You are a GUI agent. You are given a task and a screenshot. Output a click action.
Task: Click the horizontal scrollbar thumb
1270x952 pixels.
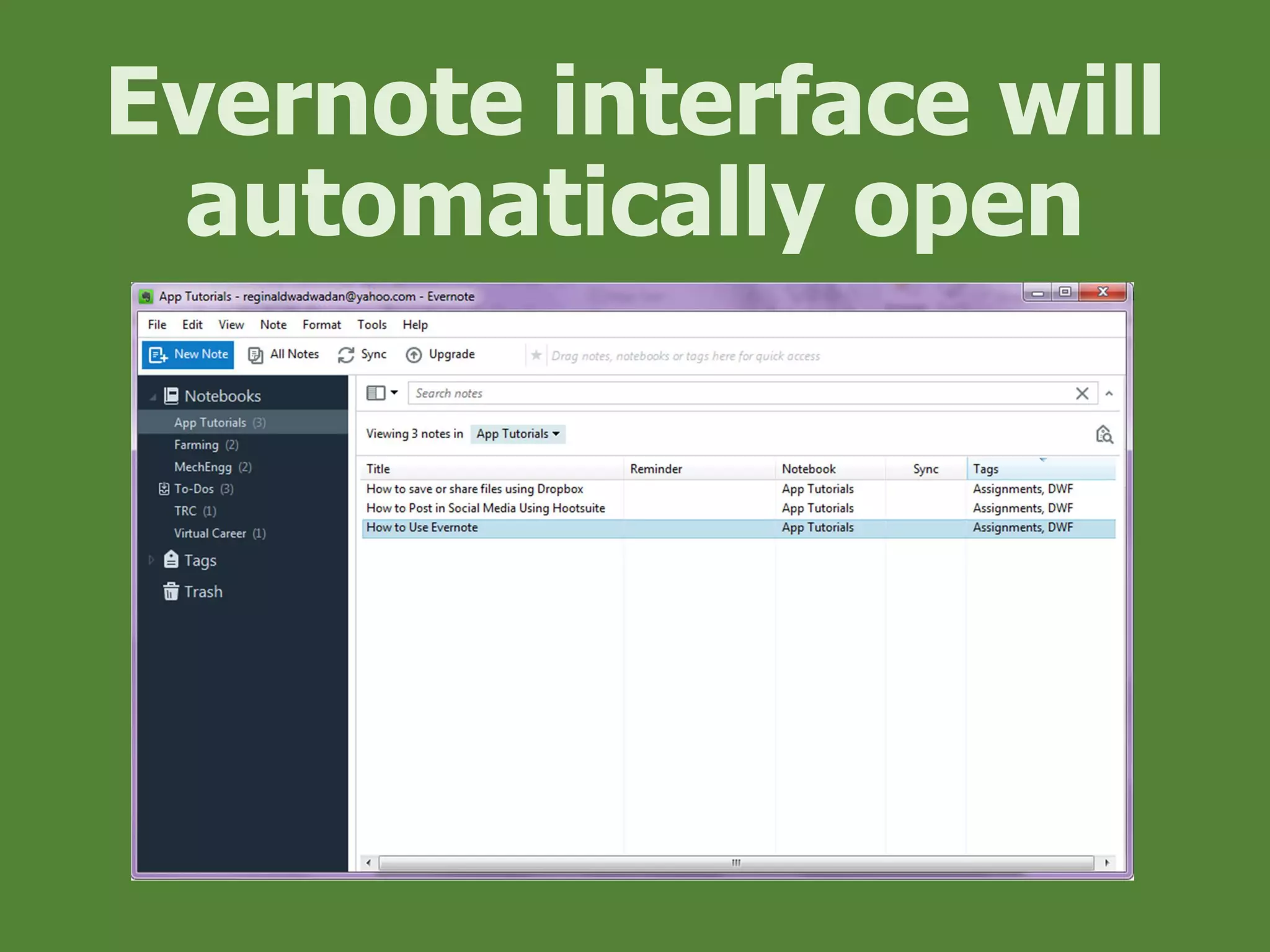point(736,863)
